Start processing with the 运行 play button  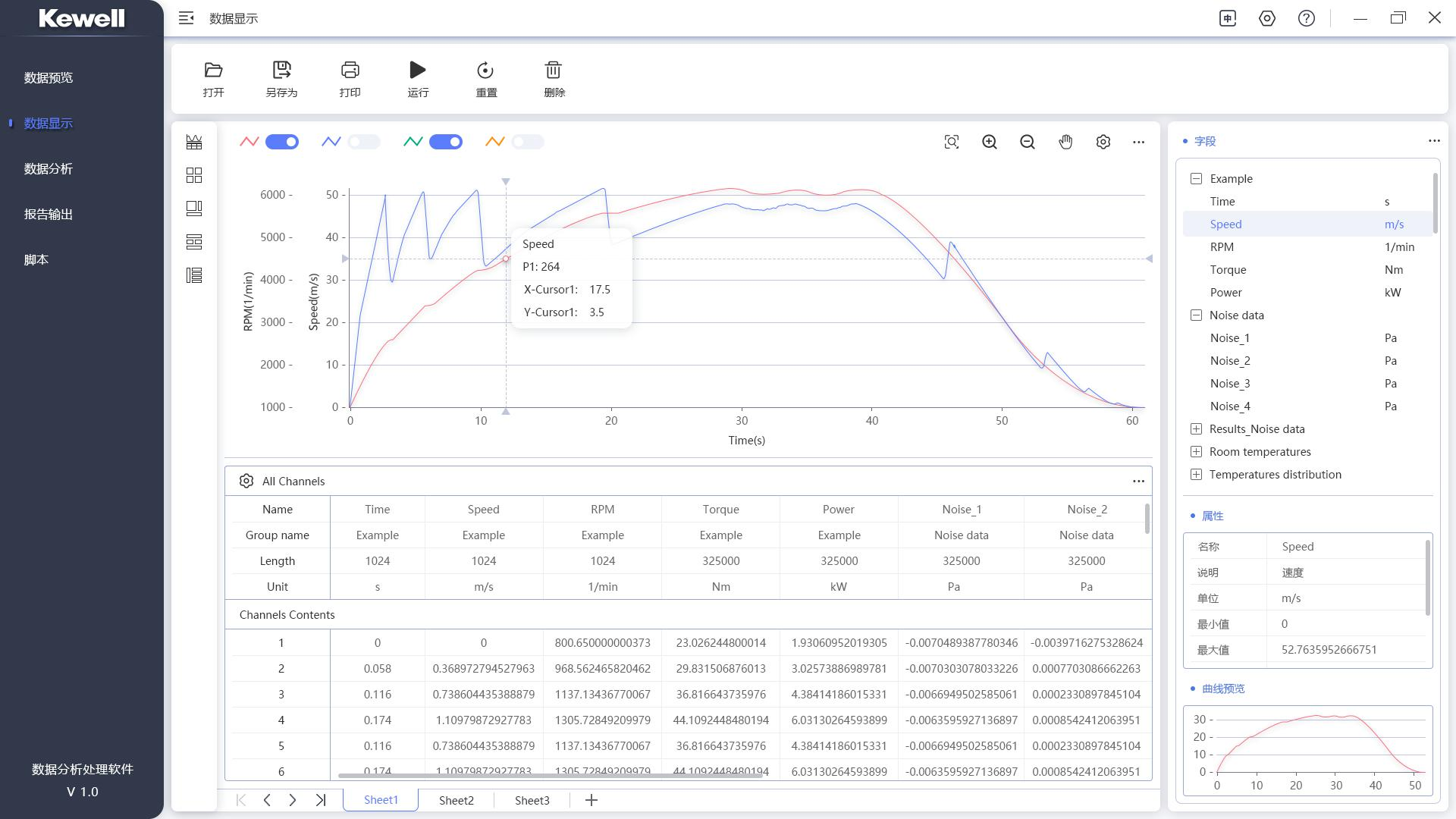[x=418, y=71]
